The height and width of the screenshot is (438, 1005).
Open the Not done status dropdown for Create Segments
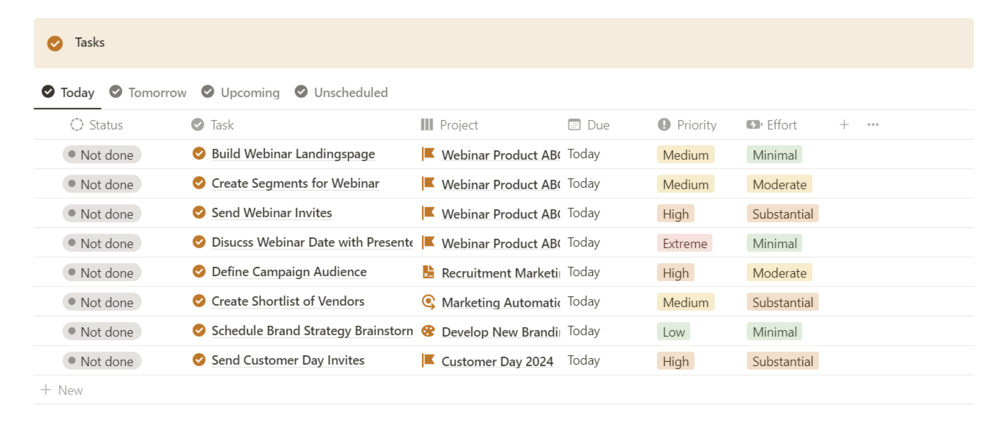(102, 184)
